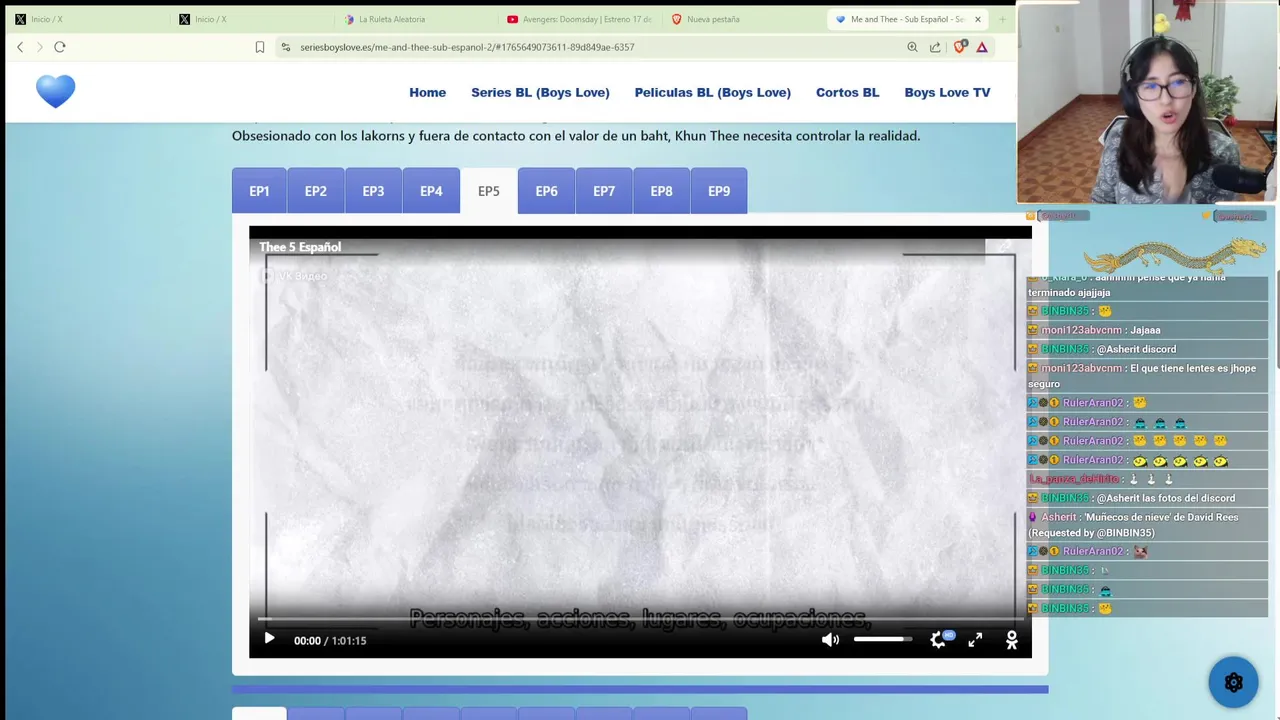Switch to La Ruleta Aleatoria tab
This screenshot has height=720, width=1280.
click(x=415, y=19)
